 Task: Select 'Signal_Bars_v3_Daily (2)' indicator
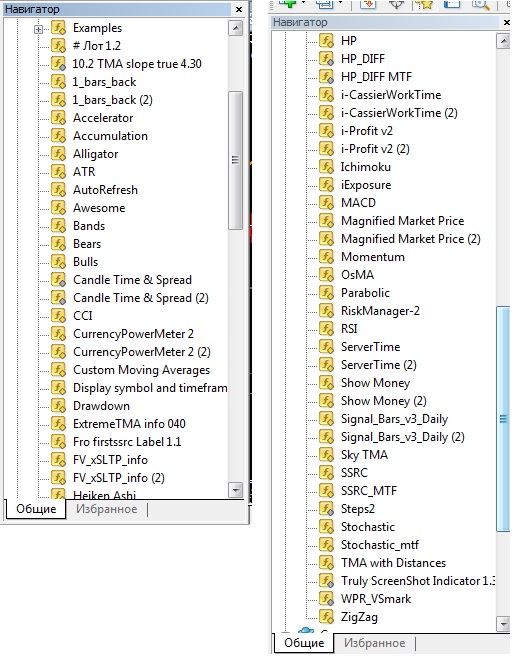point(403,436)
